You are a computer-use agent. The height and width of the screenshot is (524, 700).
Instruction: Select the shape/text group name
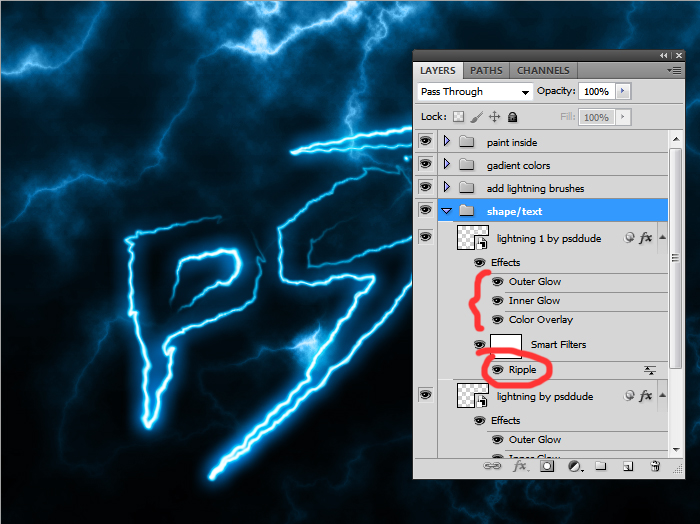(x=514, y=212)
